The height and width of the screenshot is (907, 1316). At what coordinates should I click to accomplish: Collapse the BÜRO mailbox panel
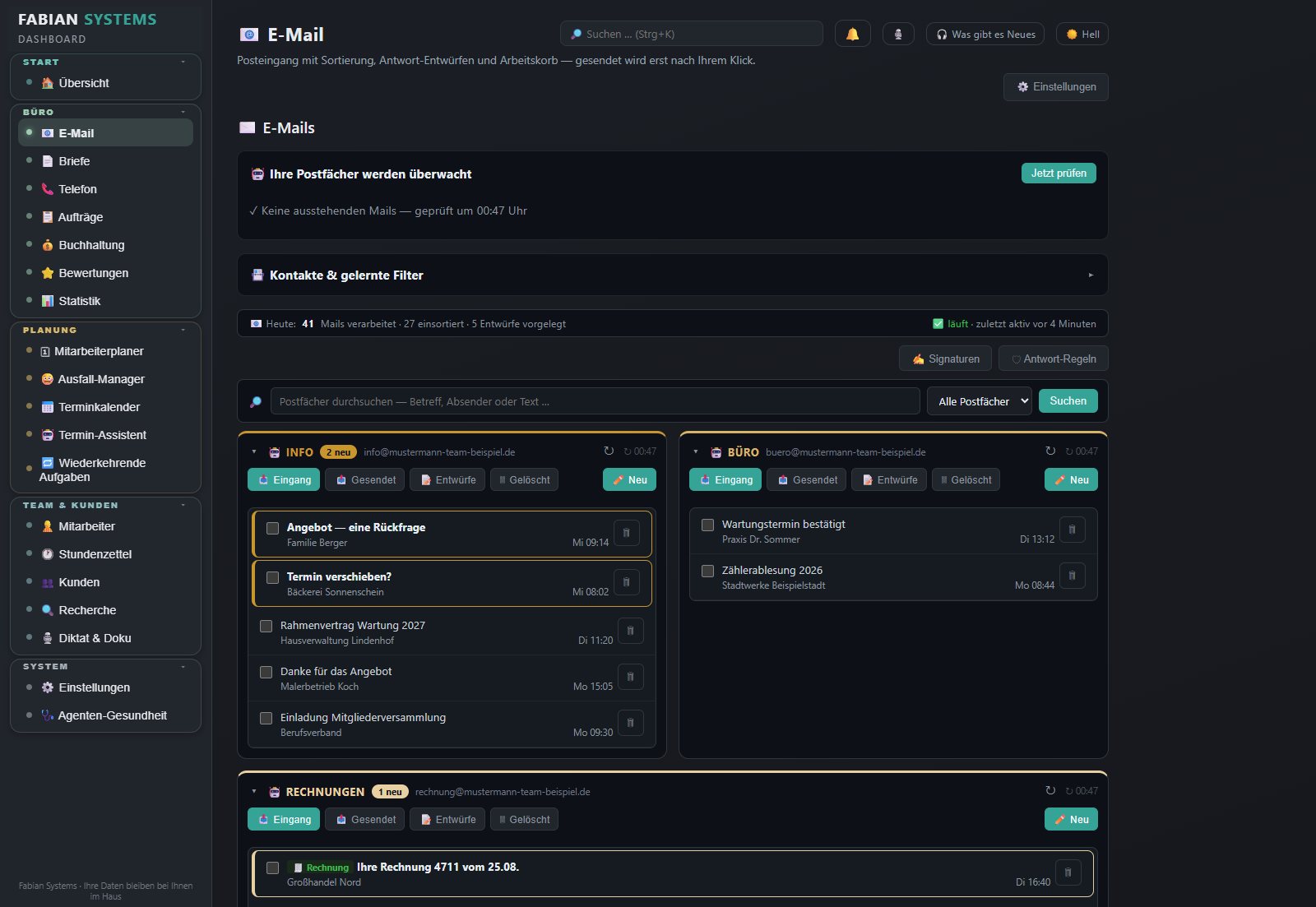(696, 451)
